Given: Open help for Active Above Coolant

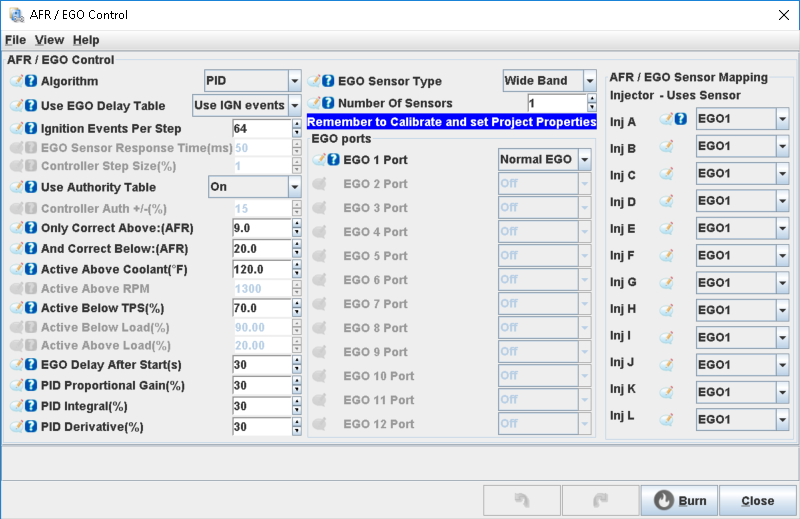Looking at the screenshot, I should [31, 270].
